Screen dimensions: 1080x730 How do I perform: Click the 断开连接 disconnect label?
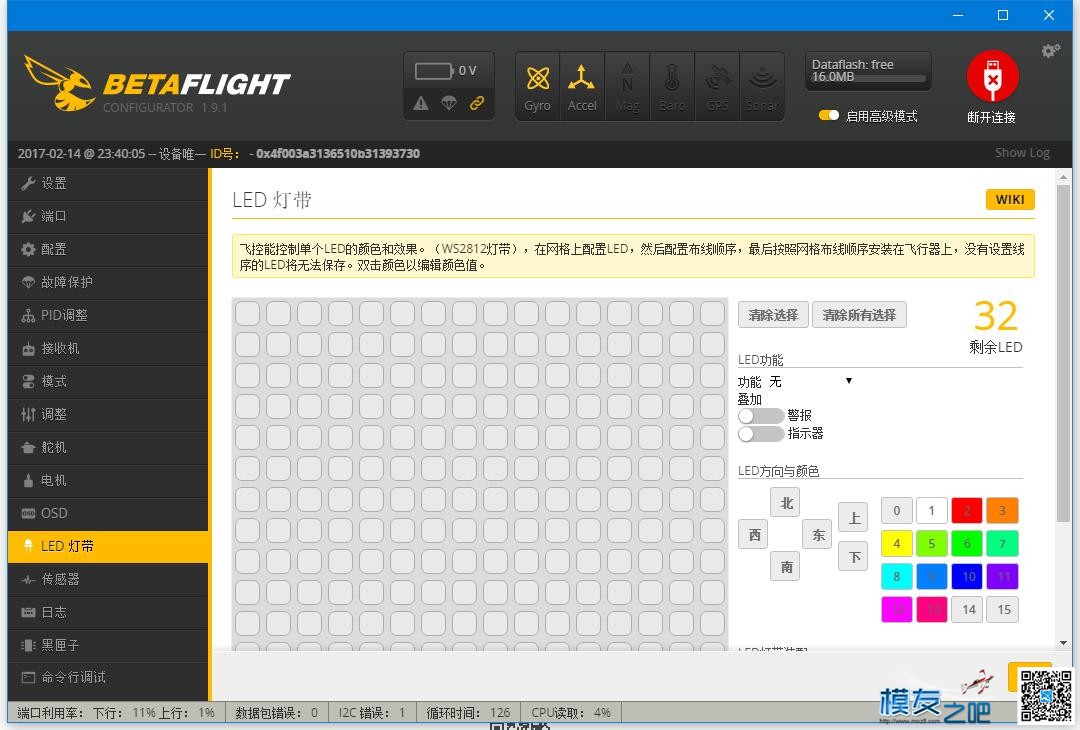coord(991,117)
